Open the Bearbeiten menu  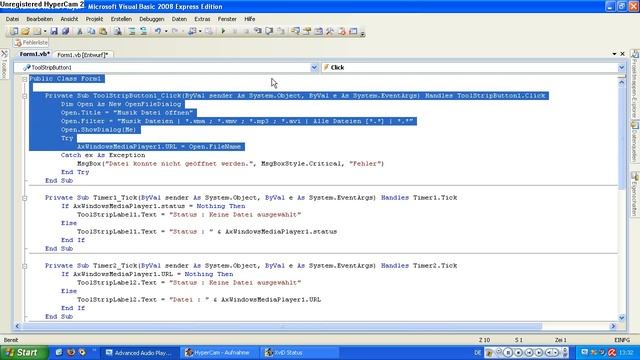[x=40, y=19]
